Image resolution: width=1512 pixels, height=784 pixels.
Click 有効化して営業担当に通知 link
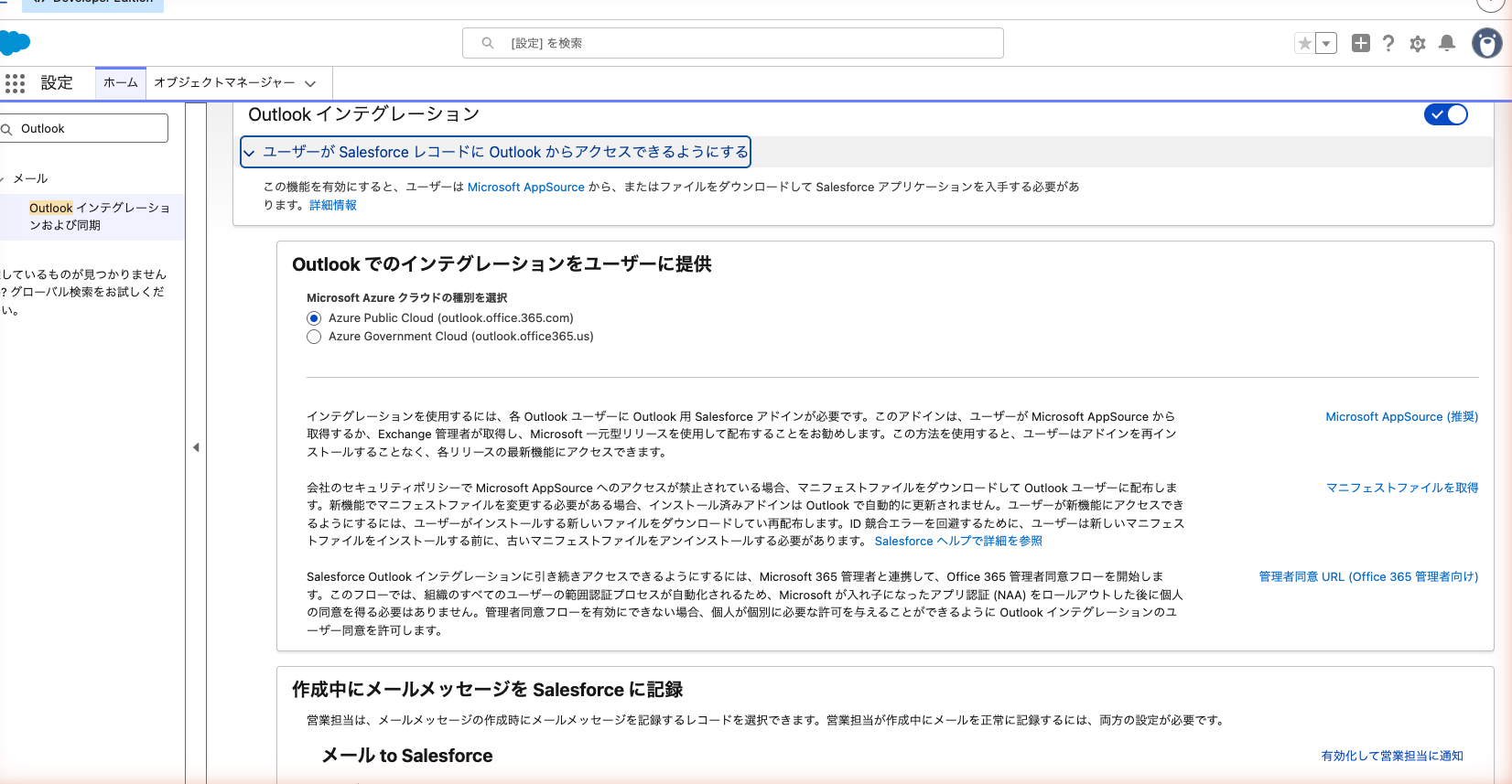pyautogui.click(x=1392, y=756)
